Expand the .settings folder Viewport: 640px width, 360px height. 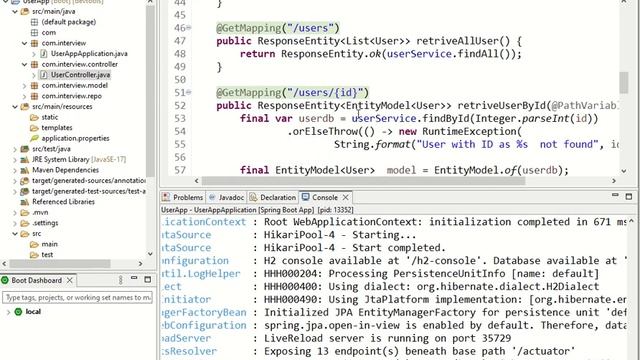(x=15, y=223)
